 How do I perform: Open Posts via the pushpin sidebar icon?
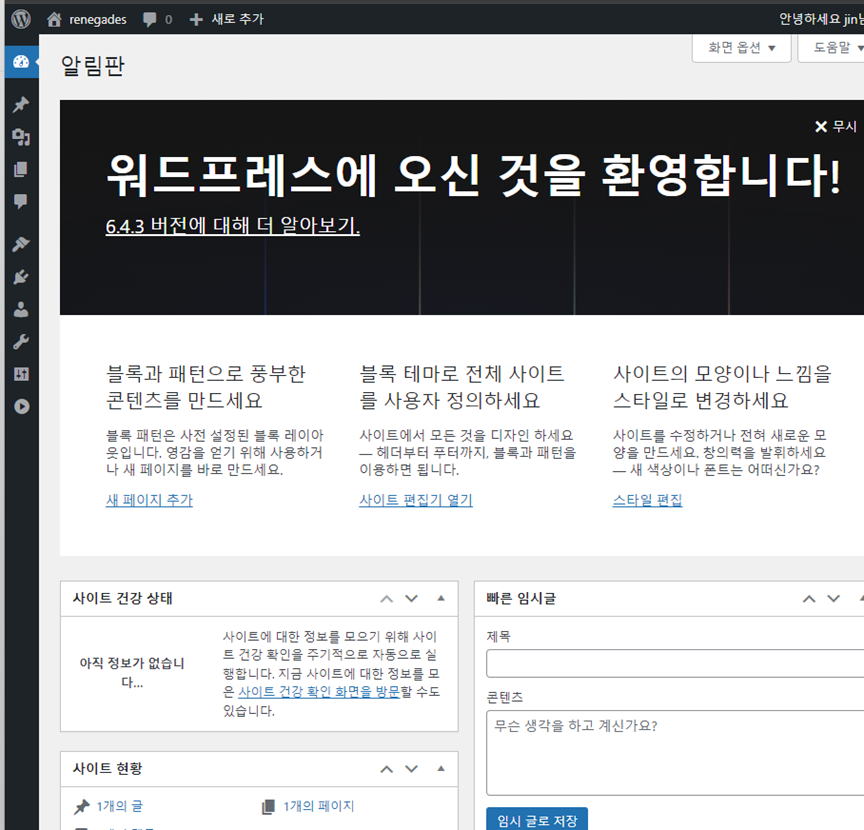(x=21, y=104)
